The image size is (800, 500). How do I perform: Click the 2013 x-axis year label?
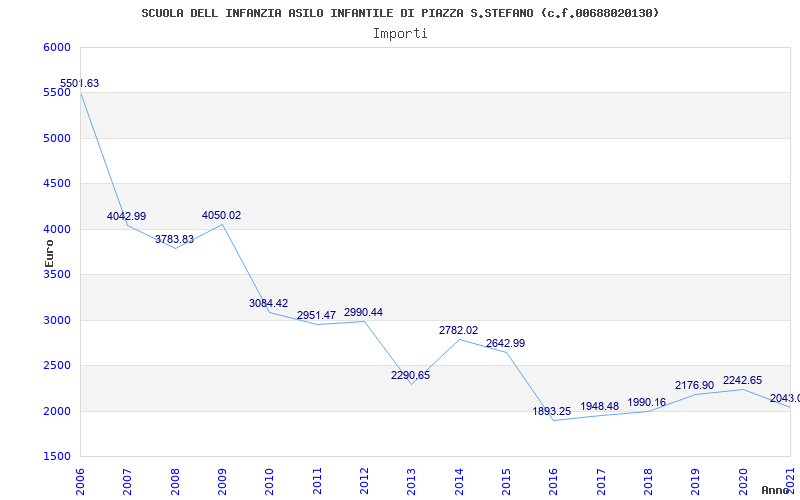[x=411, y=482]
